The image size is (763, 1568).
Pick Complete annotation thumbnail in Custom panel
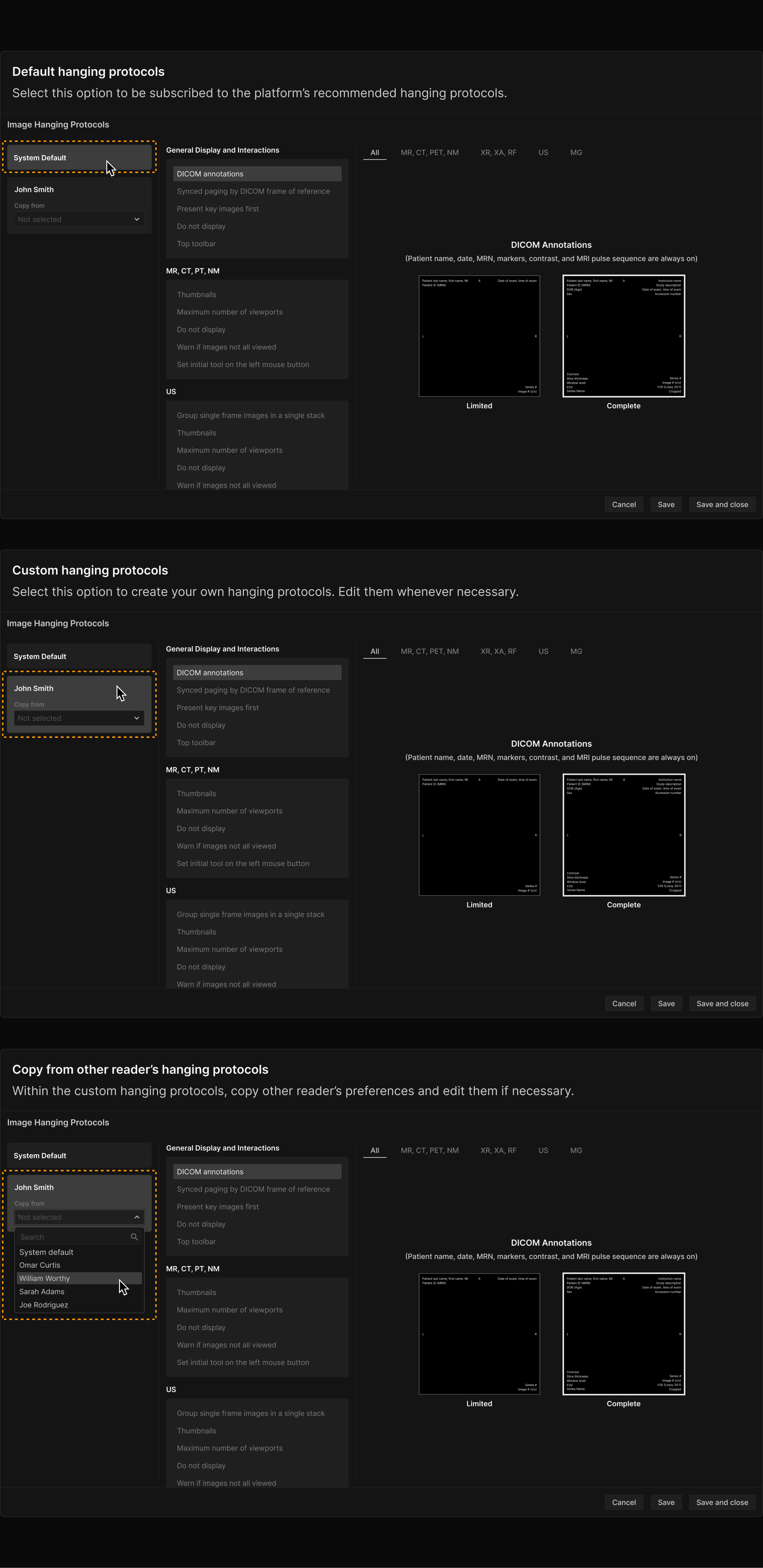click(624, 835)
